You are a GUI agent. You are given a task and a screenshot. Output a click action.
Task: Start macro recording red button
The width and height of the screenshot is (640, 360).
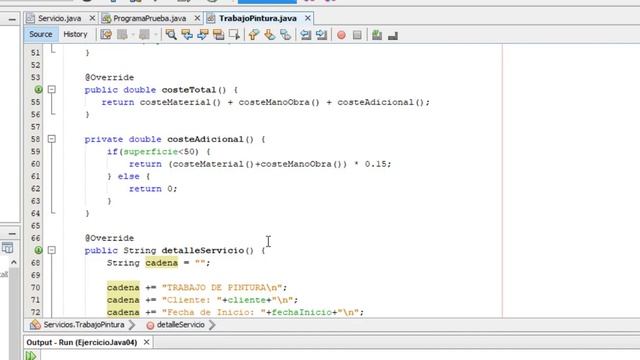341,36
